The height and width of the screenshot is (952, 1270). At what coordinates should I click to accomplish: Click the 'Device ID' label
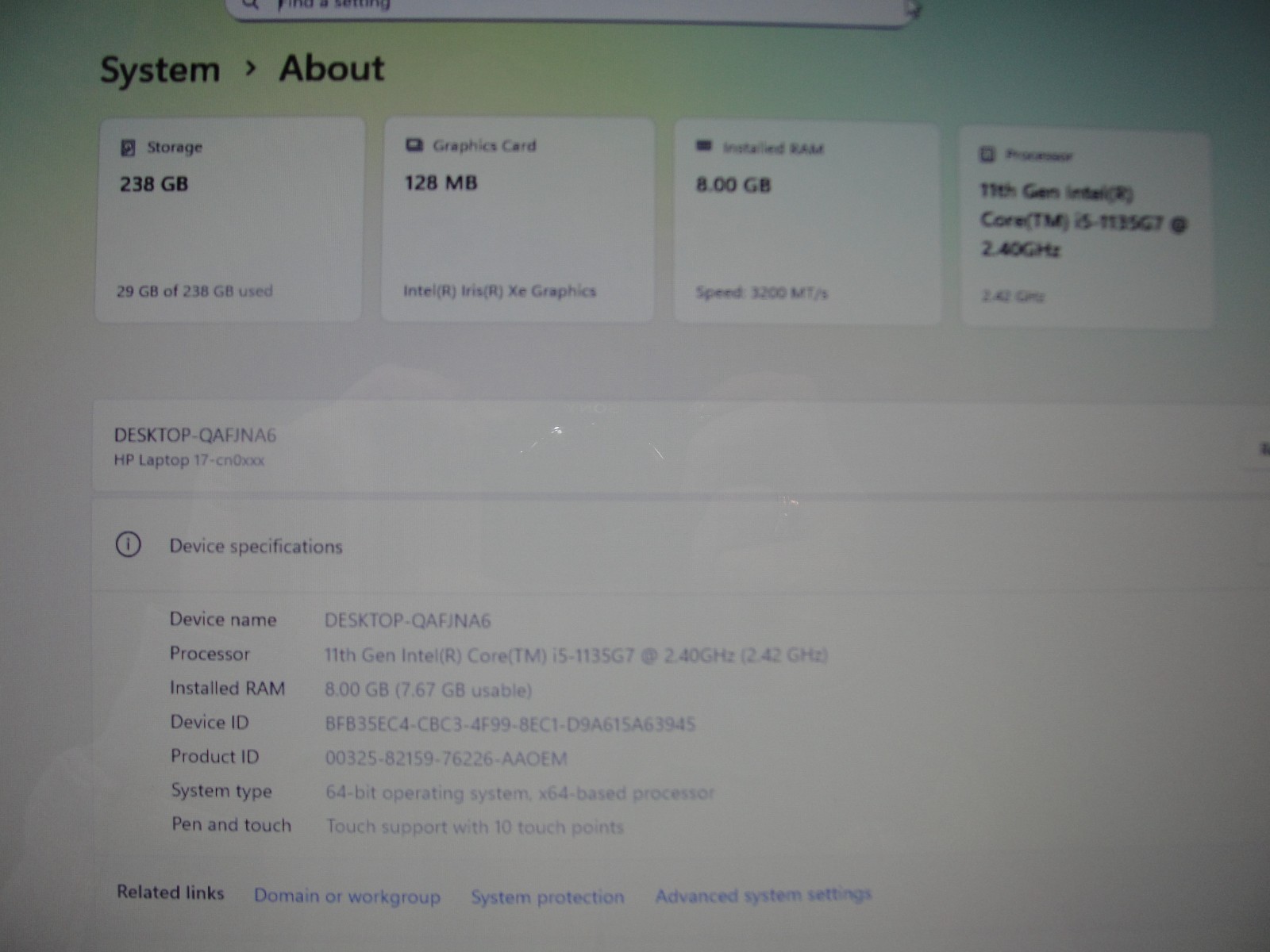pos(210,722)
